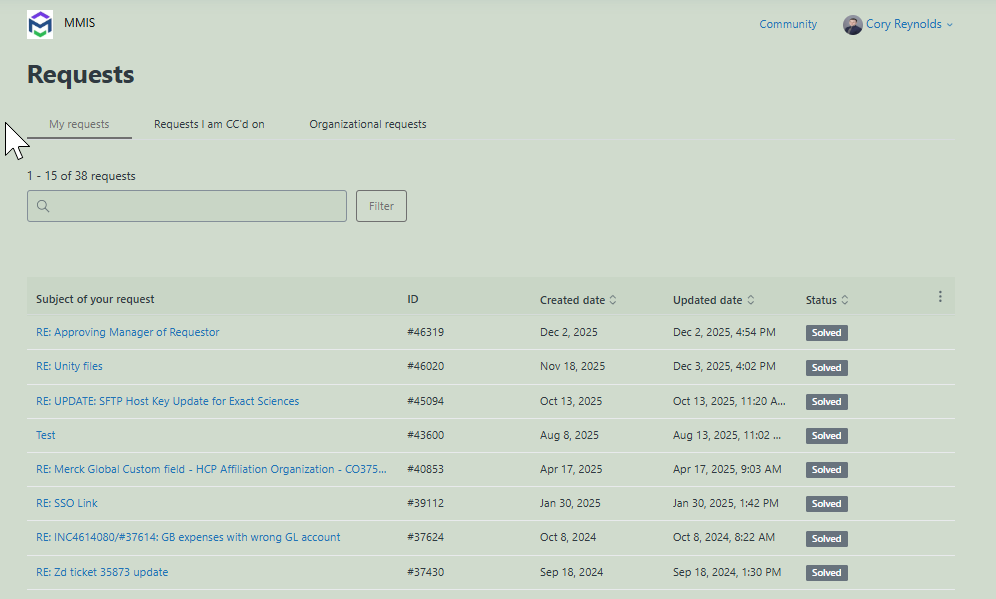The image size is (996, 599).
Task: Open the RE: Unity files request
Action: [x=69, y=367]
